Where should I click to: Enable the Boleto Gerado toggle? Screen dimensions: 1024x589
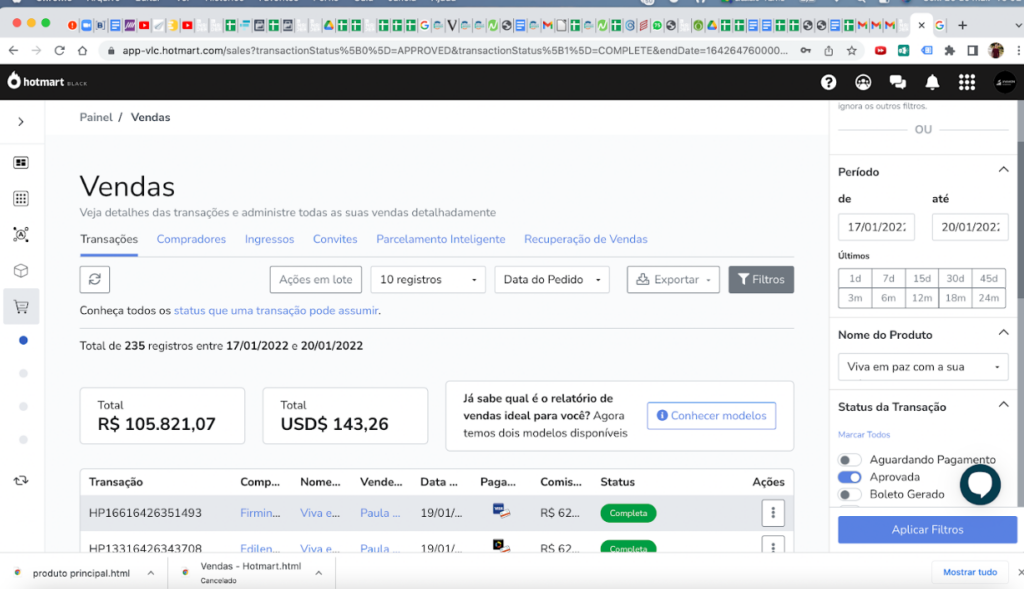click(x=849, y=494)
